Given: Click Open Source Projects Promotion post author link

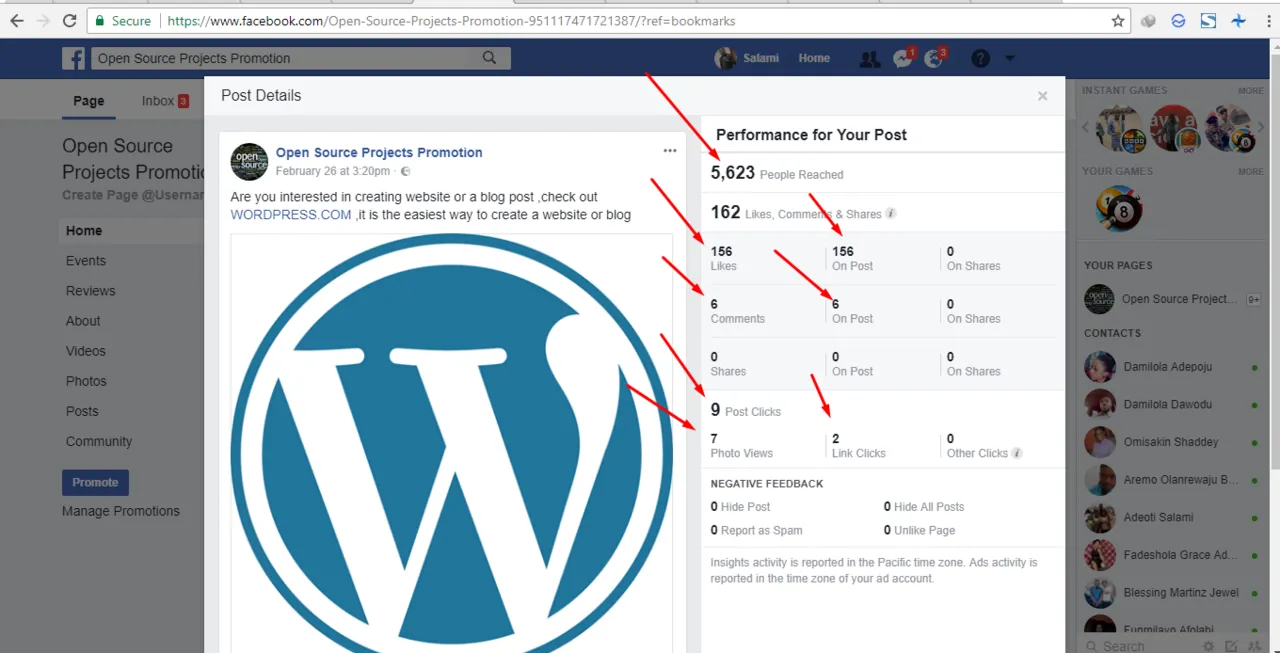Looking at the screenshot, I should (x=379, y=153).
